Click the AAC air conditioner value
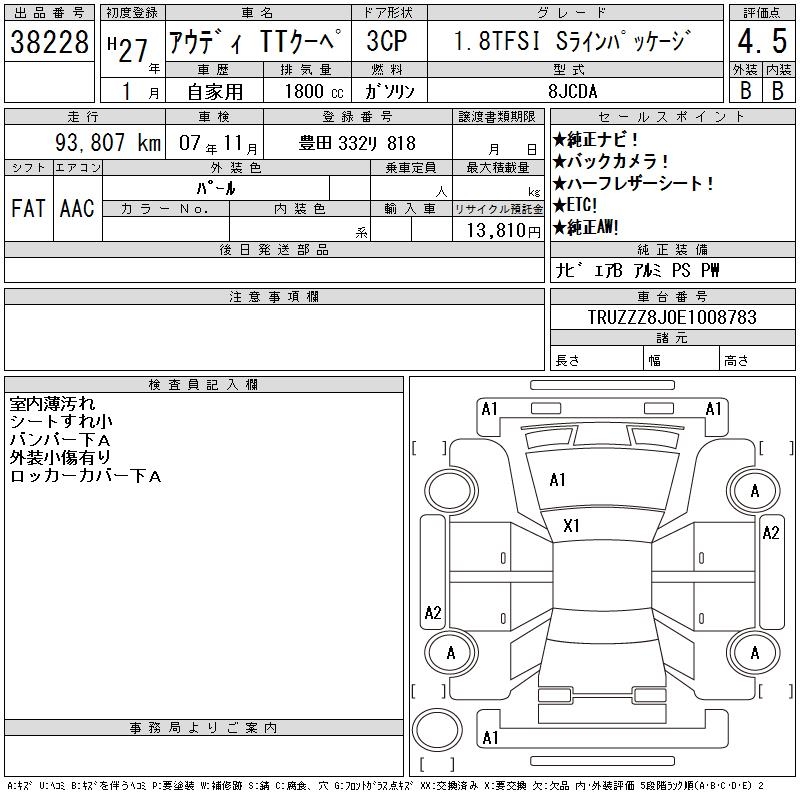 click(77, 208)
